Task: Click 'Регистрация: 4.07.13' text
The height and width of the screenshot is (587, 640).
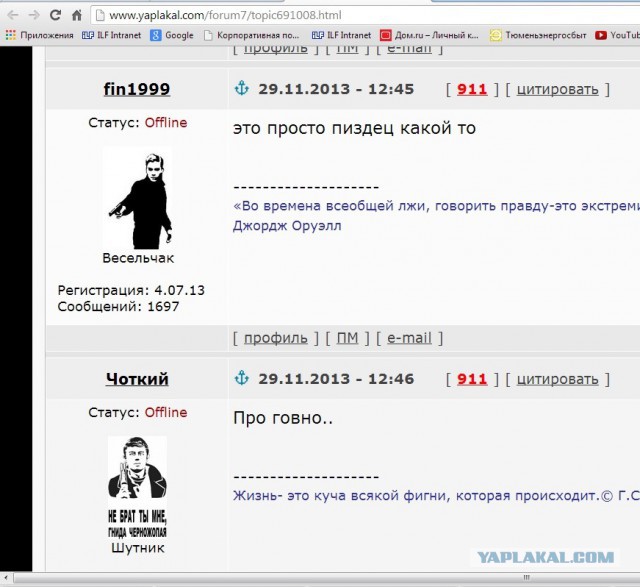Action: pos(131,290)
